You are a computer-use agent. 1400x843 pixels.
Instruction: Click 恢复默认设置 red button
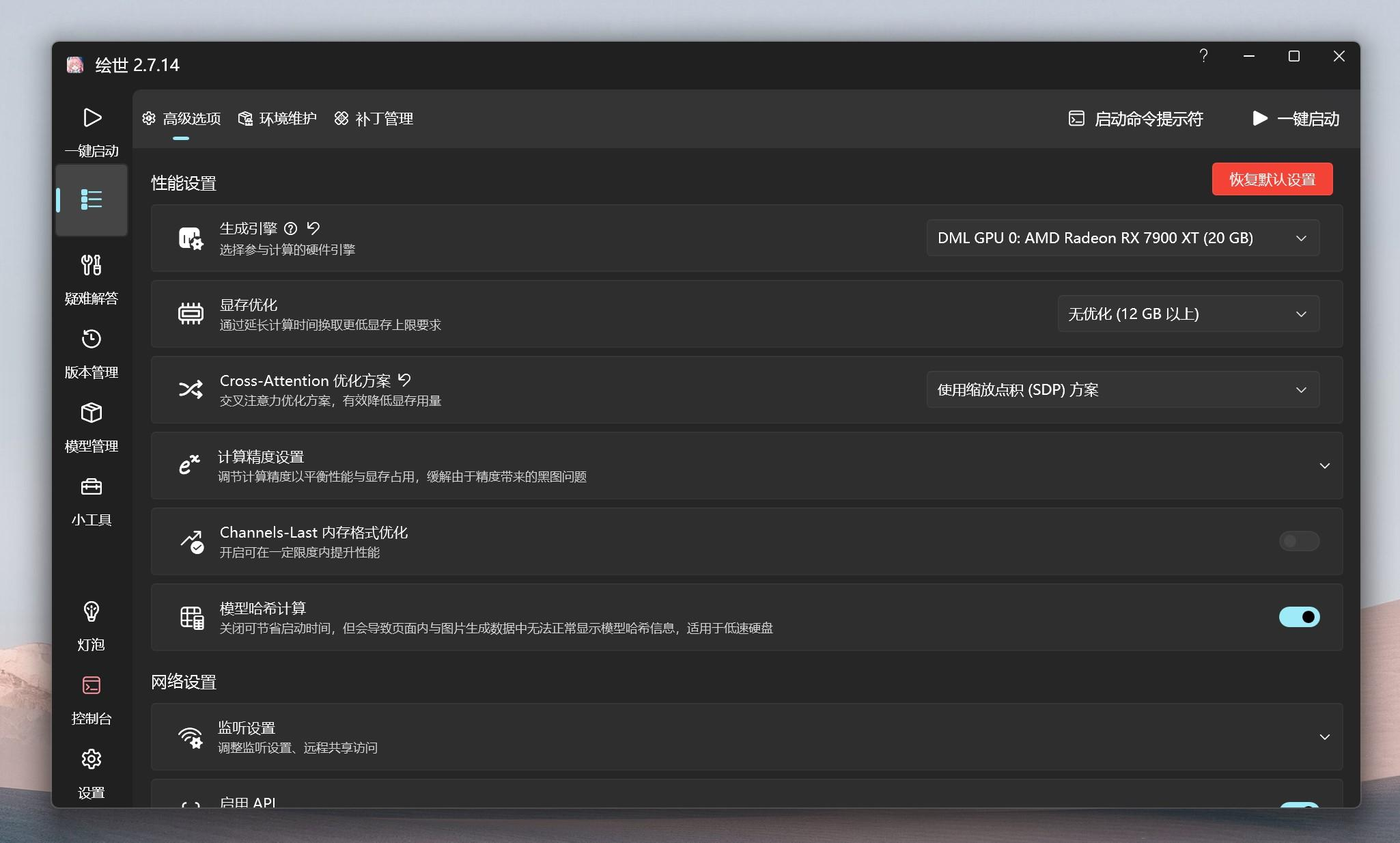click(1272, 179)
